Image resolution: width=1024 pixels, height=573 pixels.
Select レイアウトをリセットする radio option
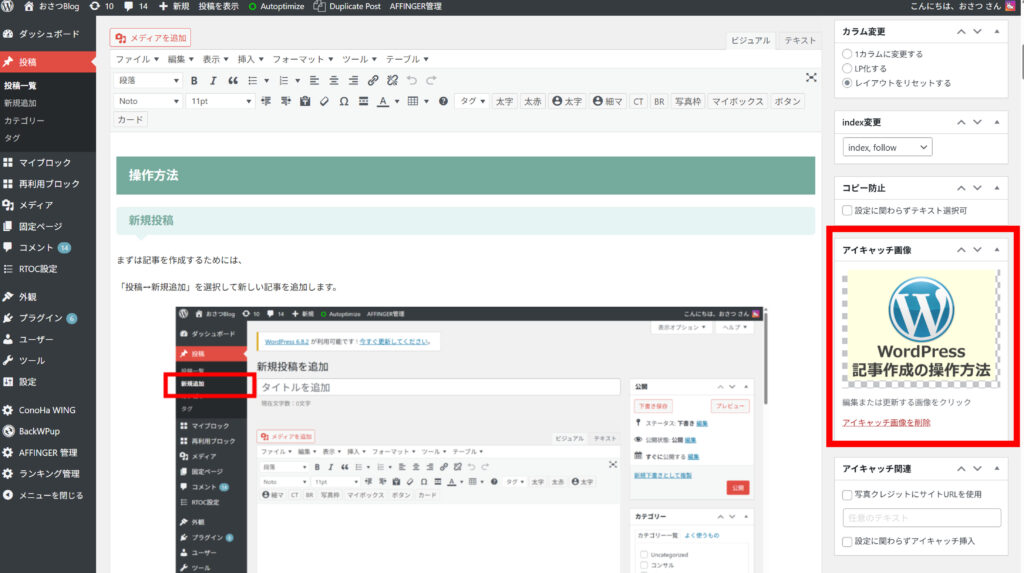pos(847,83)
